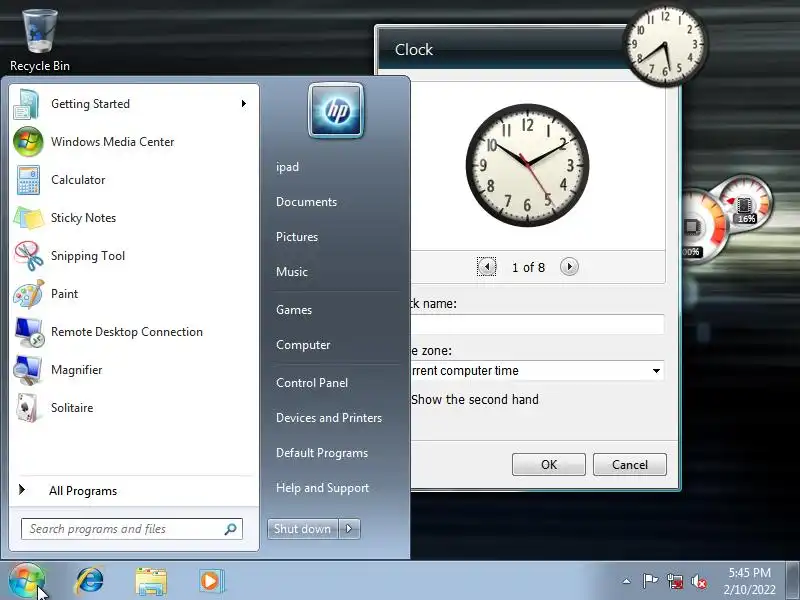Confirm Clock settings with OK
Image resolution: width=800 pixels, height=600 pixels.
[x=549, y=465]
